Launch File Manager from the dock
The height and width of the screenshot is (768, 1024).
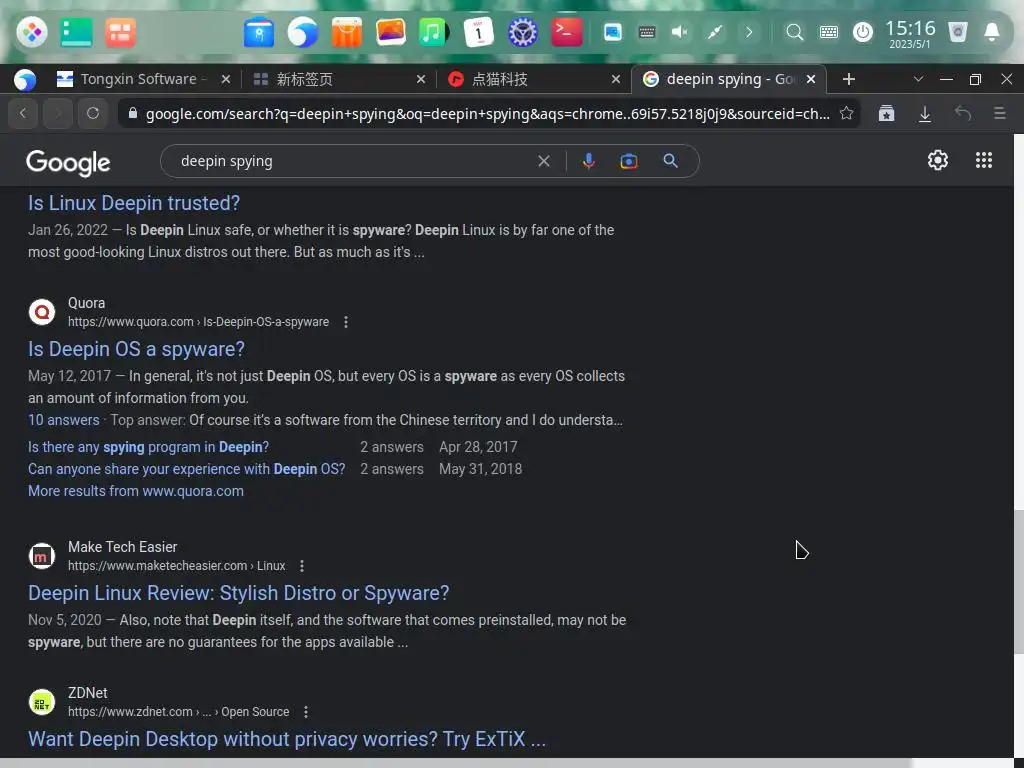(x=259, y=32)
